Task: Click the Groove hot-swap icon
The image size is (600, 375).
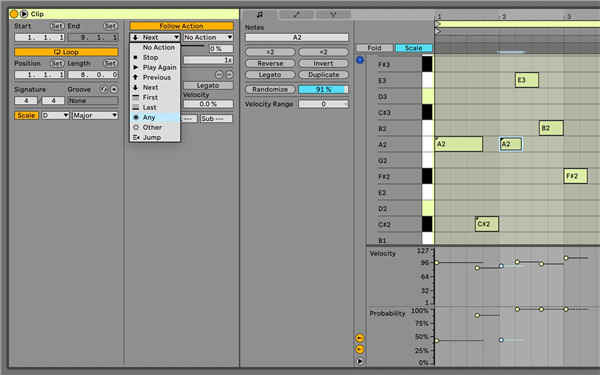Action: pyautogui.click(x=104, y=89)
